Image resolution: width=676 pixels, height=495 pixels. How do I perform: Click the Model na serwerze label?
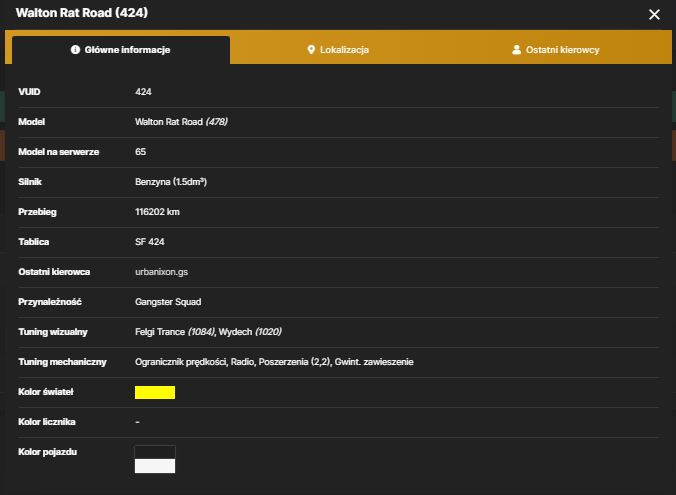click(59, 152)
